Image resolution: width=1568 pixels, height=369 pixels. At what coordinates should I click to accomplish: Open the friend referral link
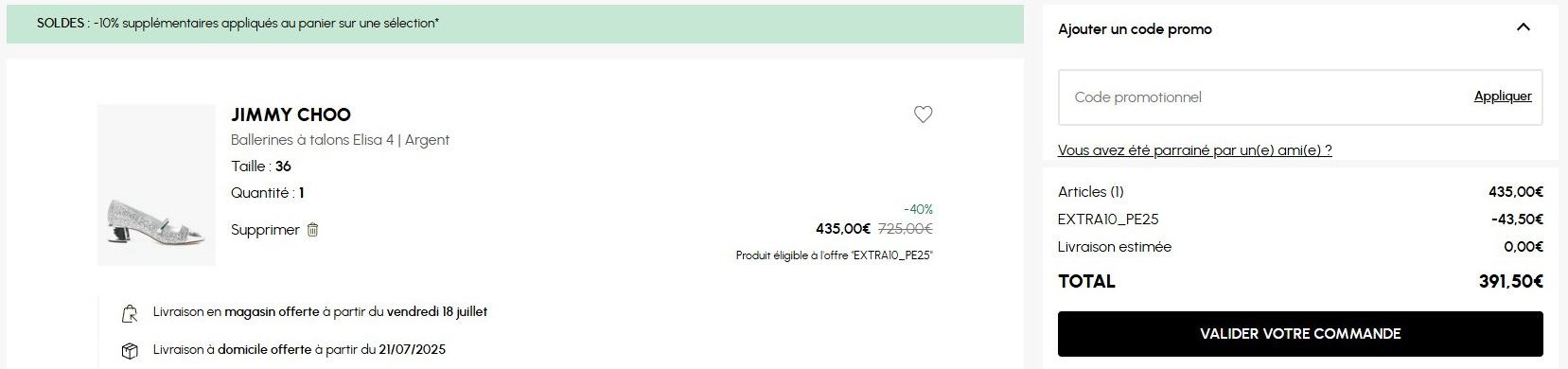(1194, 150)
